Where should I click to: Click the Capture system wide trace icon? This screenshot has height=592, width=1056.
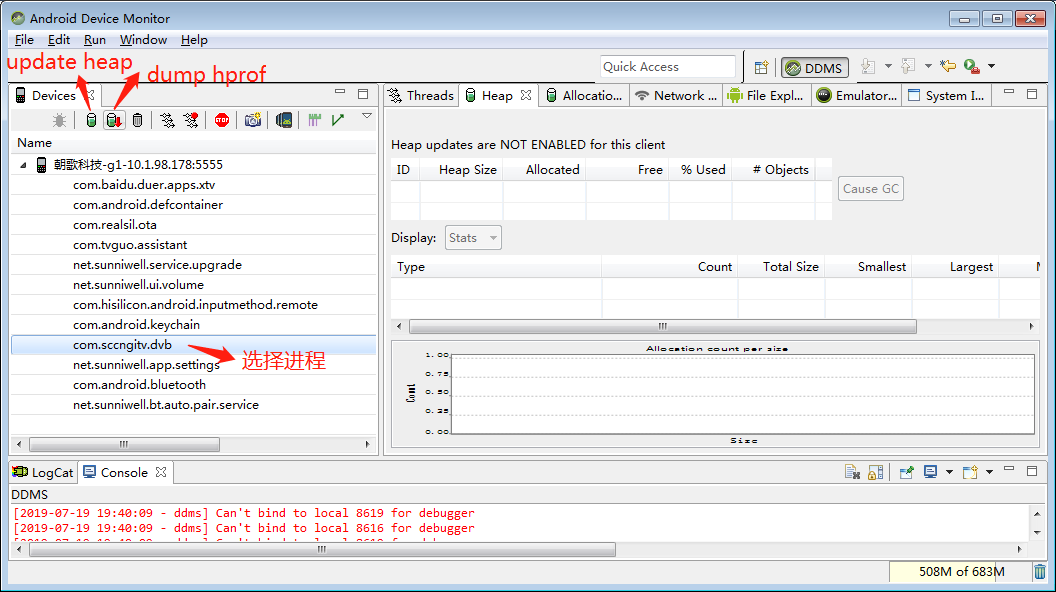pyautogui.click(x=314, y=121)
